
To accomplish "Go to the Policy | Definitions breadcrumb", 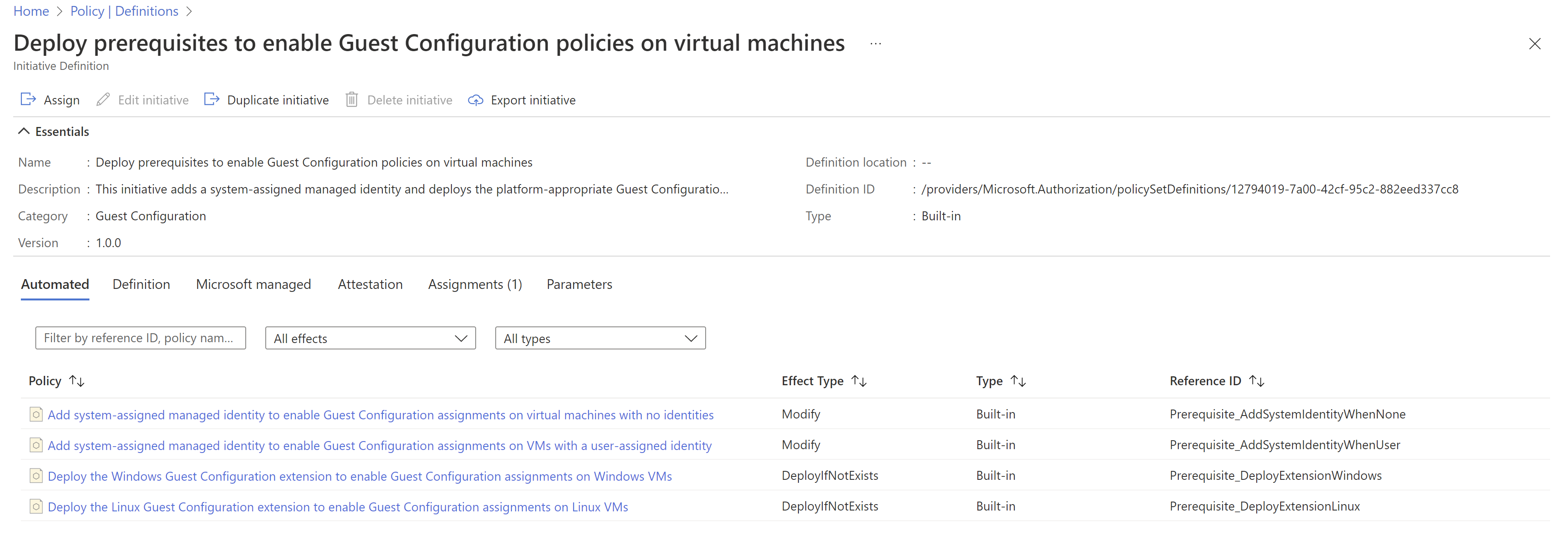I will click(124, 11).
